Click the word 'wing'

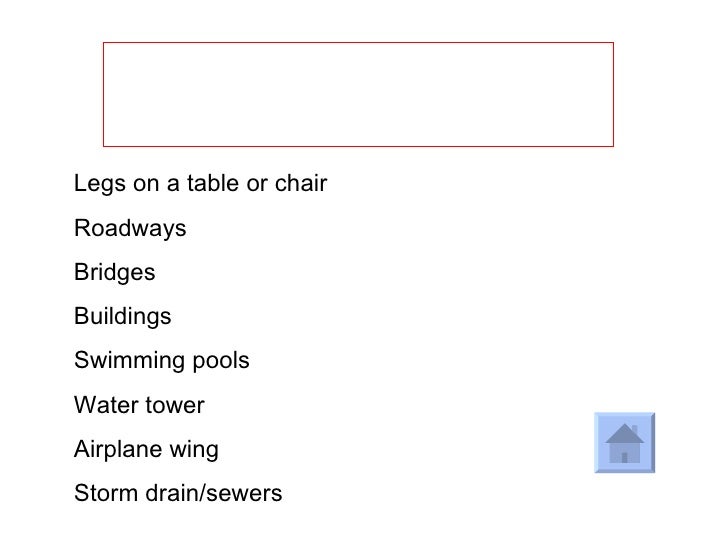pos(194,450)
